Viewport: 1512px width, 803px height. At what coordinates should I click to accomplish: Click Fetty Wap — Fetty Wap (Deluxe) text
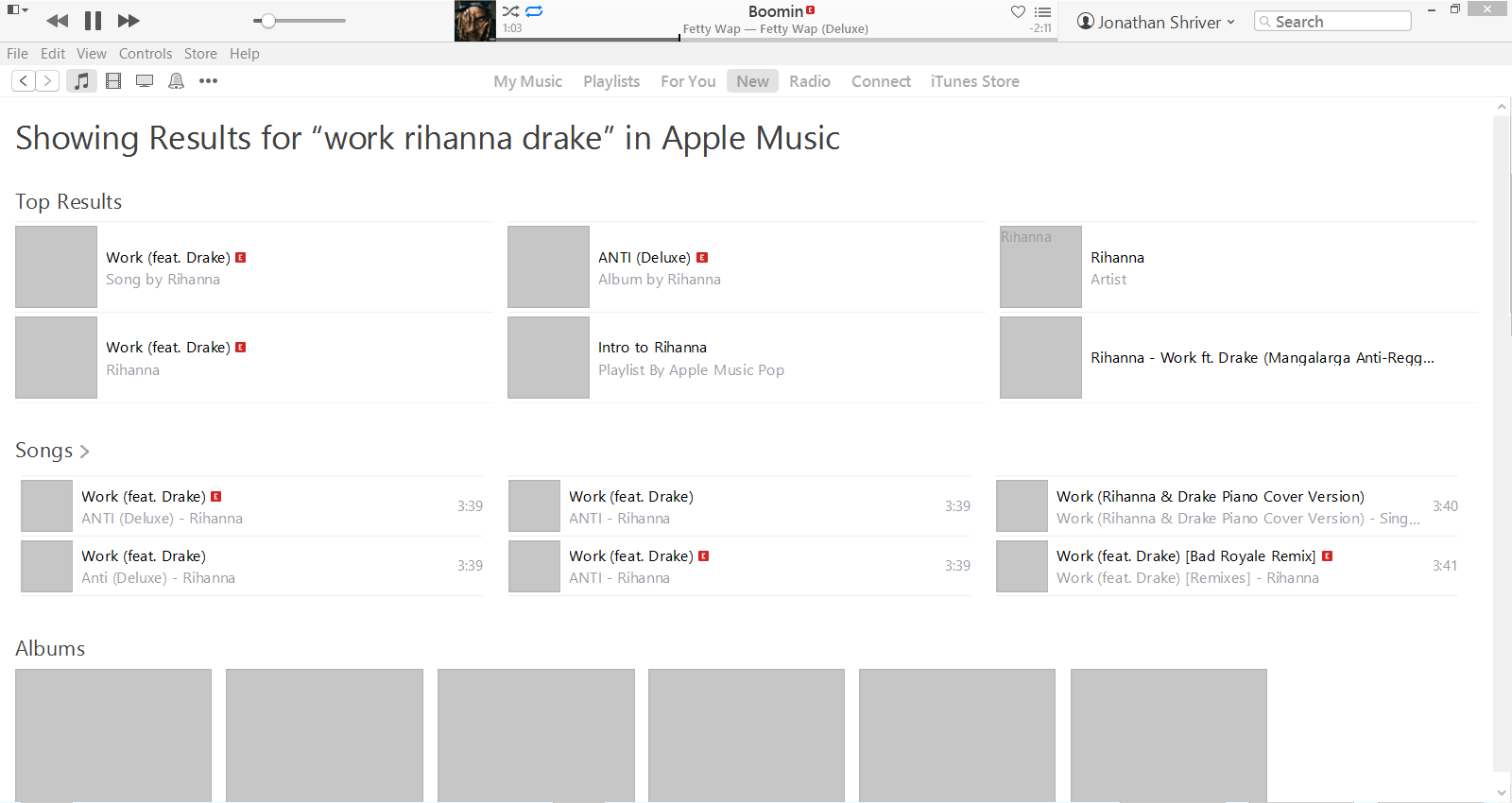pyautogui.click(x=775, y=29)
